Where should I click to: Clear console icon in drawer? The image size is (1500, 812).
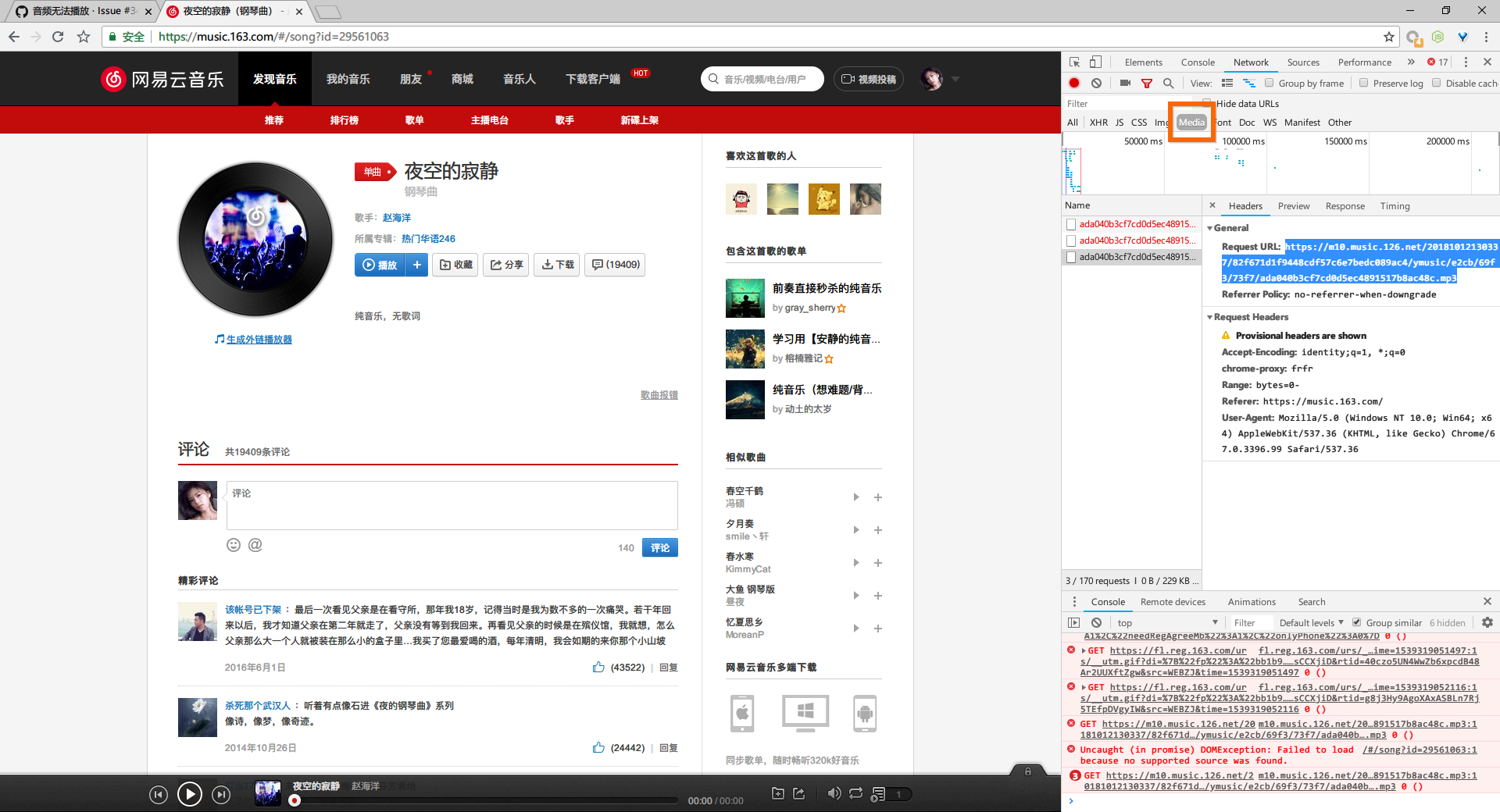click(x=1096, y=622)
